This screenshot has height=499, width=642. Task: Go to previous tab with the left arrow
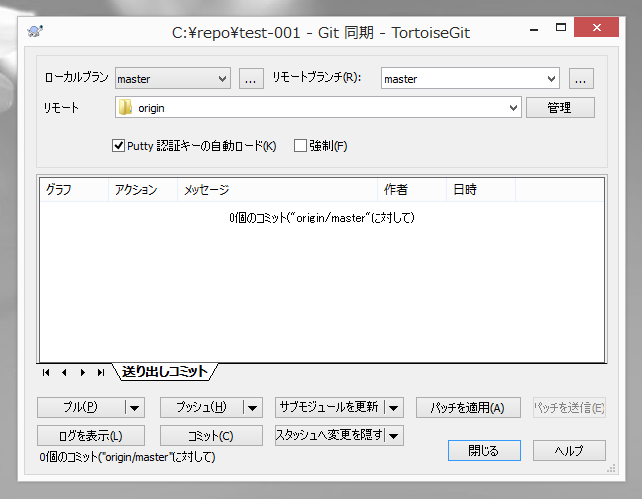pos(64,373)
